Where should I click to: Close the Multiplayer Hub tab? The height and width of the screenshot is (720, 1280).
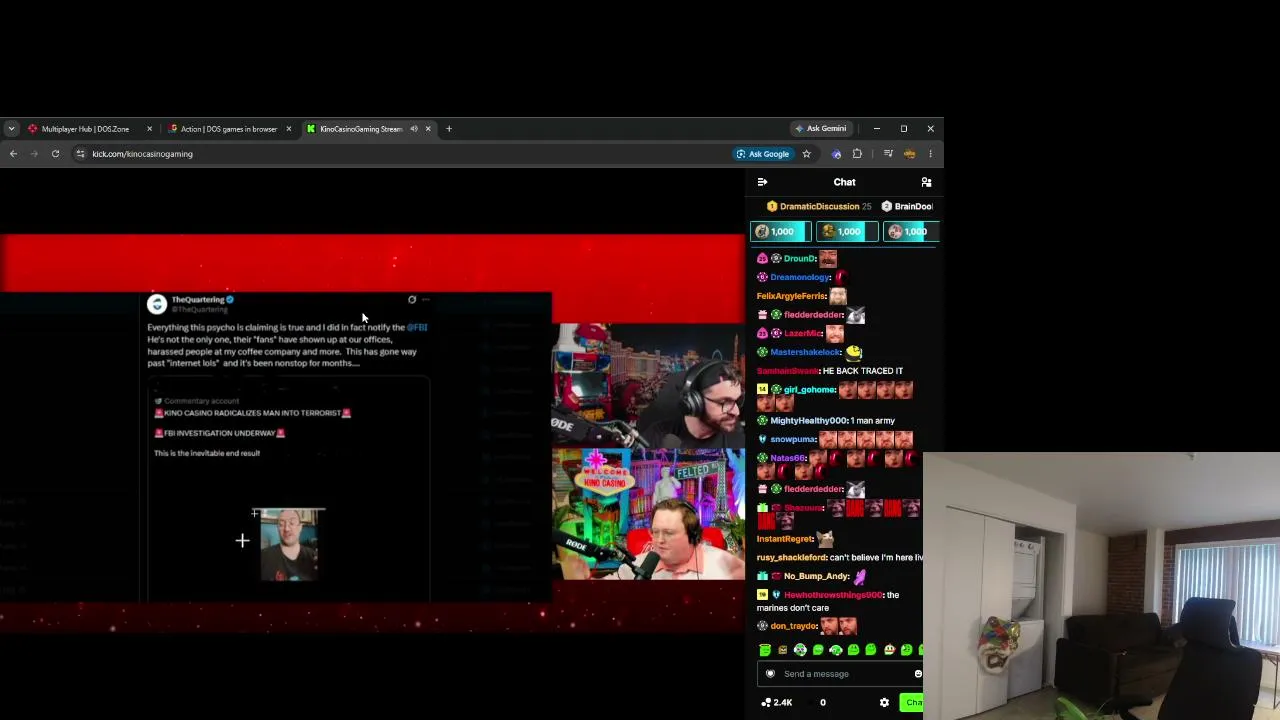[149, 129]
